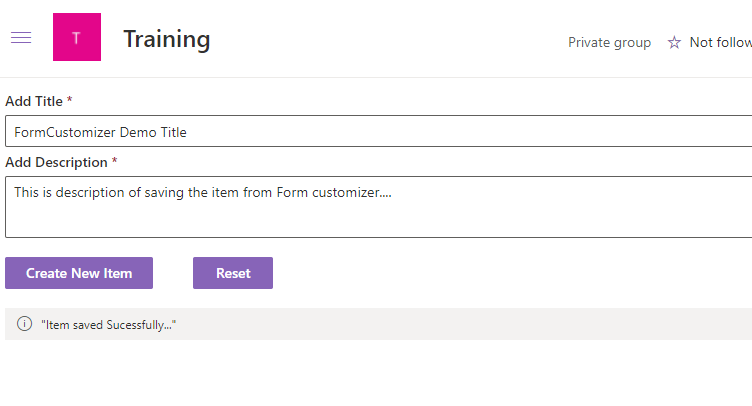Click the Item saved Sucessfully message

pos(108,325)
